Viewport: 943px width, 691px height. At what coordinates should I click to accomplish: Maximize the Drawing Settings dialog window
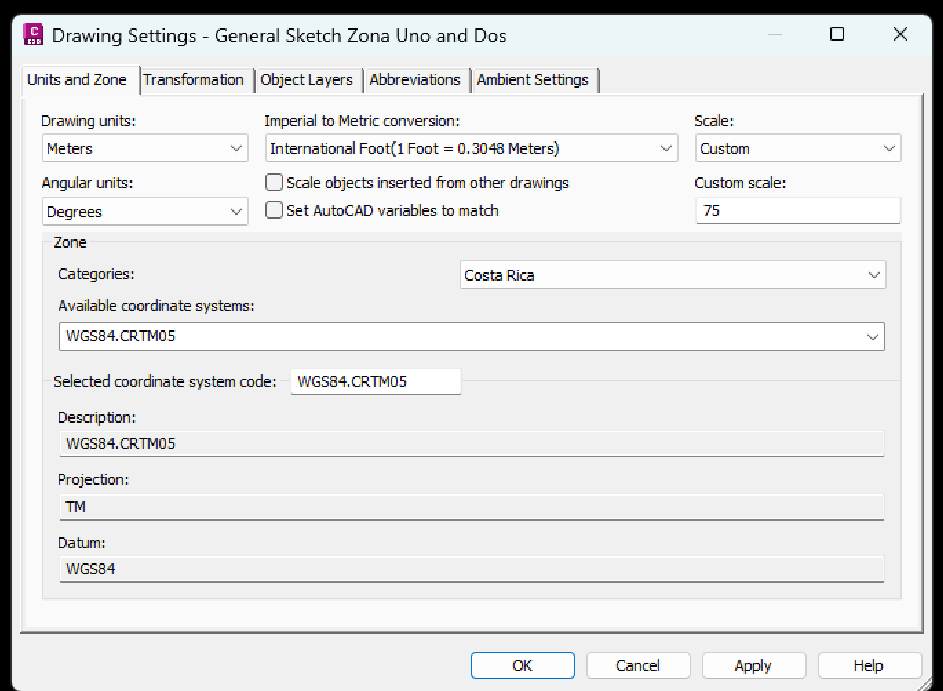click(x=837, y=35)
